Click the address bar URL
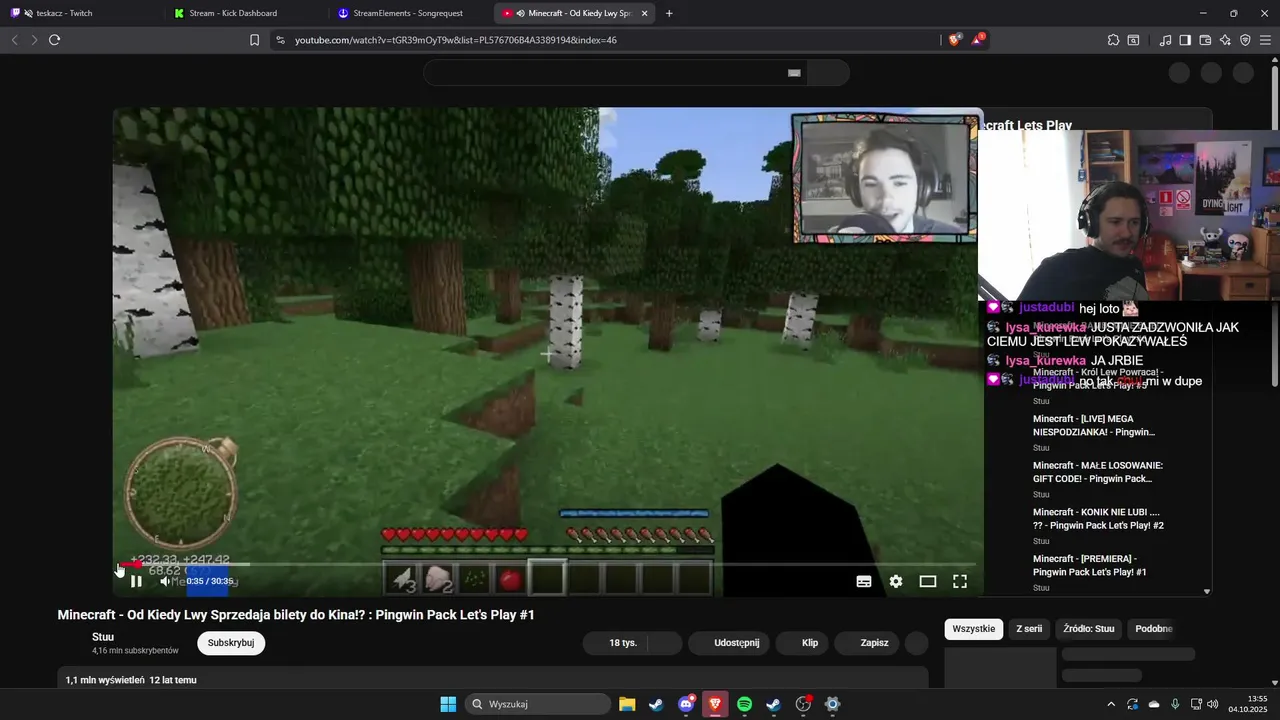This screenshot has height=720, width=1280. 455,40
